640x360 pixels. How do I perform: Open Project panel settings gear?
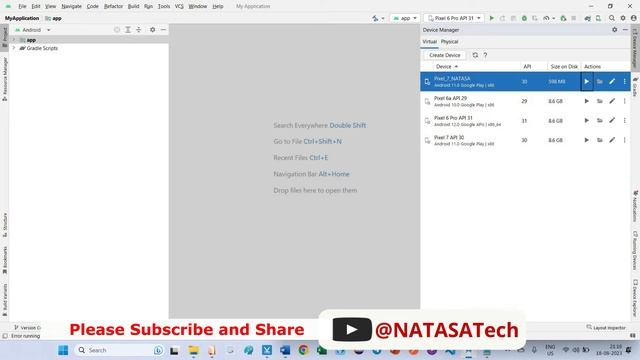click(152, 30)
